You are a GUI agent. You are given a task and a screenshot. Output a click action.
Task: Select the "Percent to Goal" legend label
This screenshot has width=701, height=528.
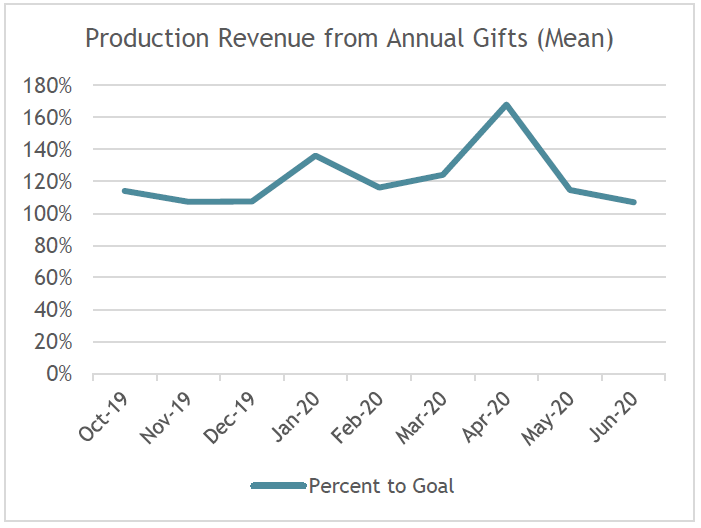pyautogui.click(x=381, y=486)
